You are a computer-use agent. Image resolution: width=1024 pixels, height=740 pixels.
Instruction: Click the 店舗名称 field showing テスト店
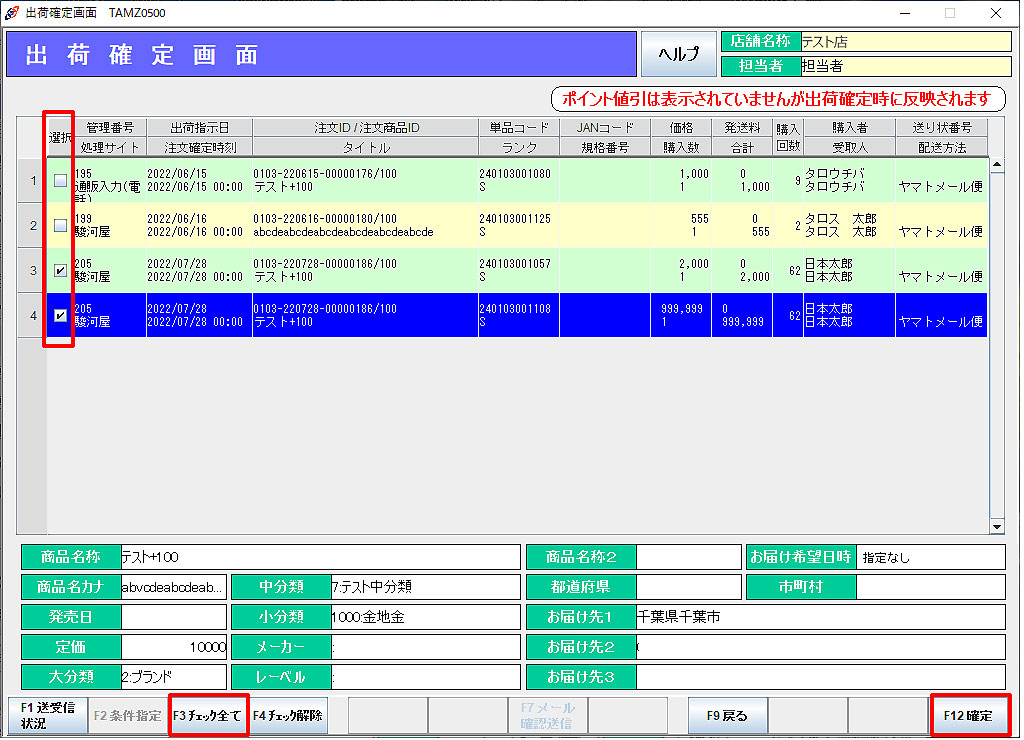[x=905, y=42]
